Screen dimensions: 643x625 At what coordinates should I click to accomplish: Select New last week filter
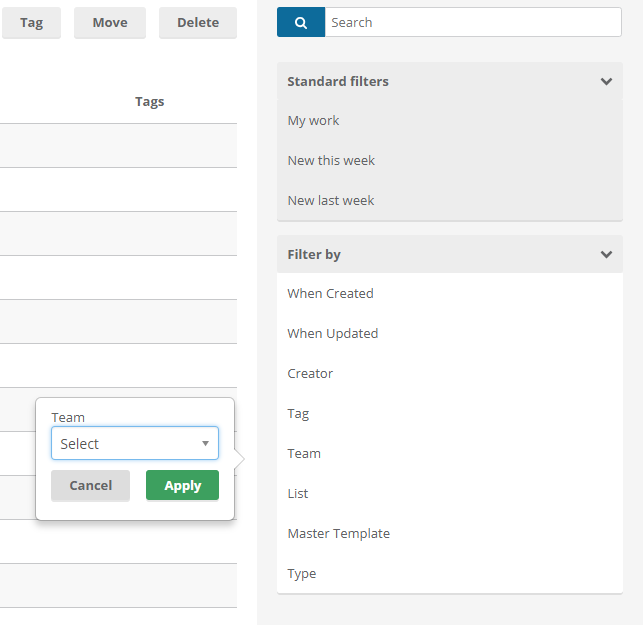point(331,201)
